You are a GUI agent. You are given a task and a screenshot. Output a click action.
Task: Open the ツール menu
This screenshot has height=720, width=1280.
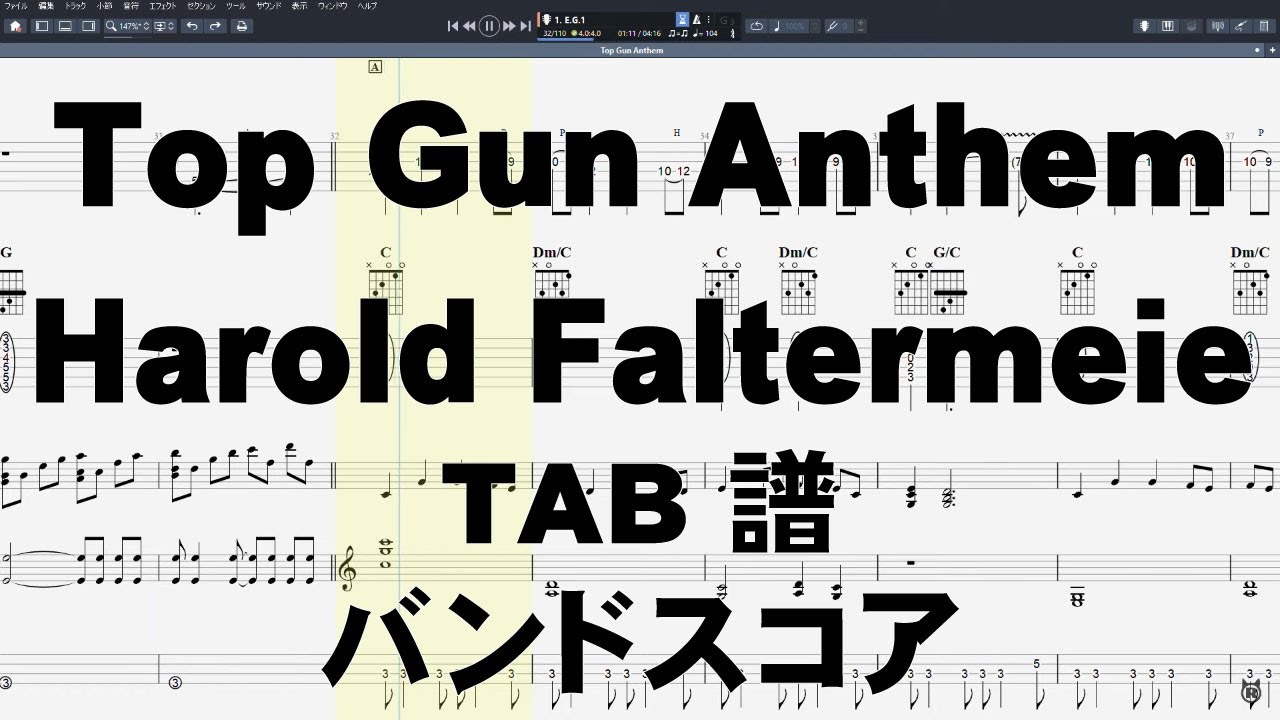pyautogui.click(x=236, y=5)
